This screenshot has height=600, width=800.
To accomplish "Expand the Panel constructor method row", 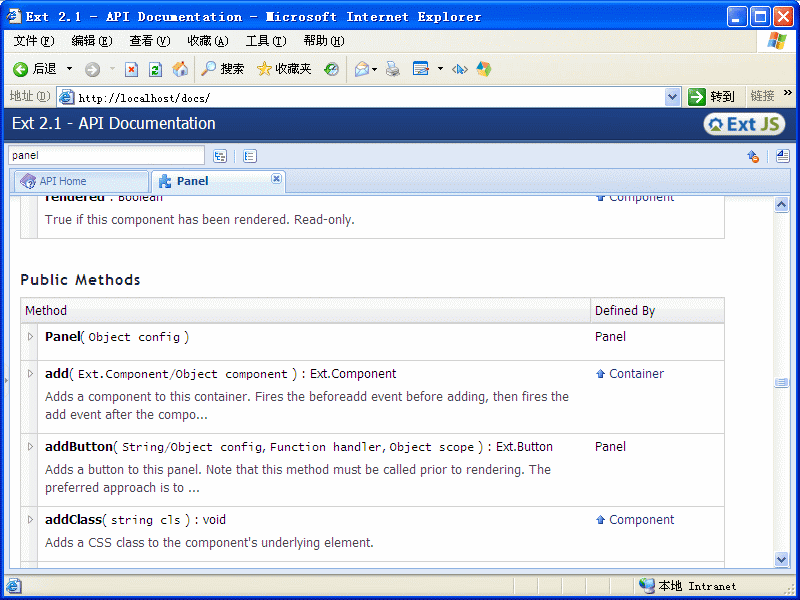I will [x=30, y=337].
